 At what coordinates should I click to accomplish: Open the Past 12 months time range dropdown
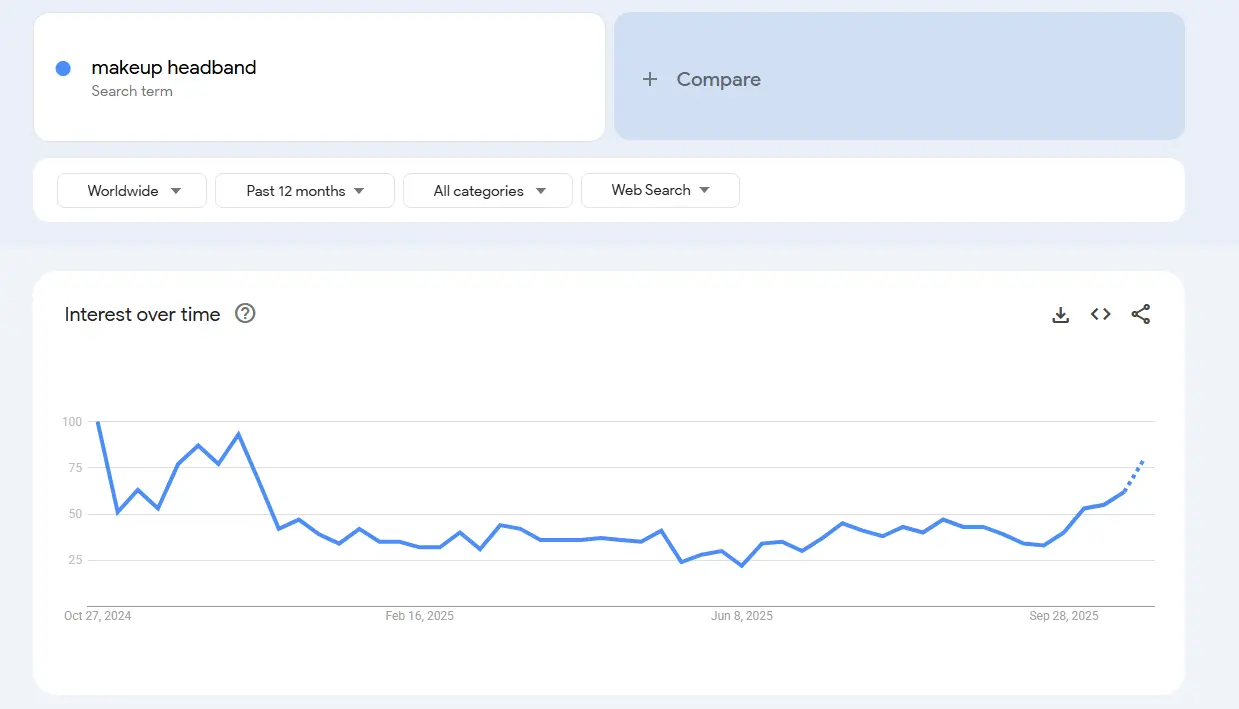coord(305,191)
